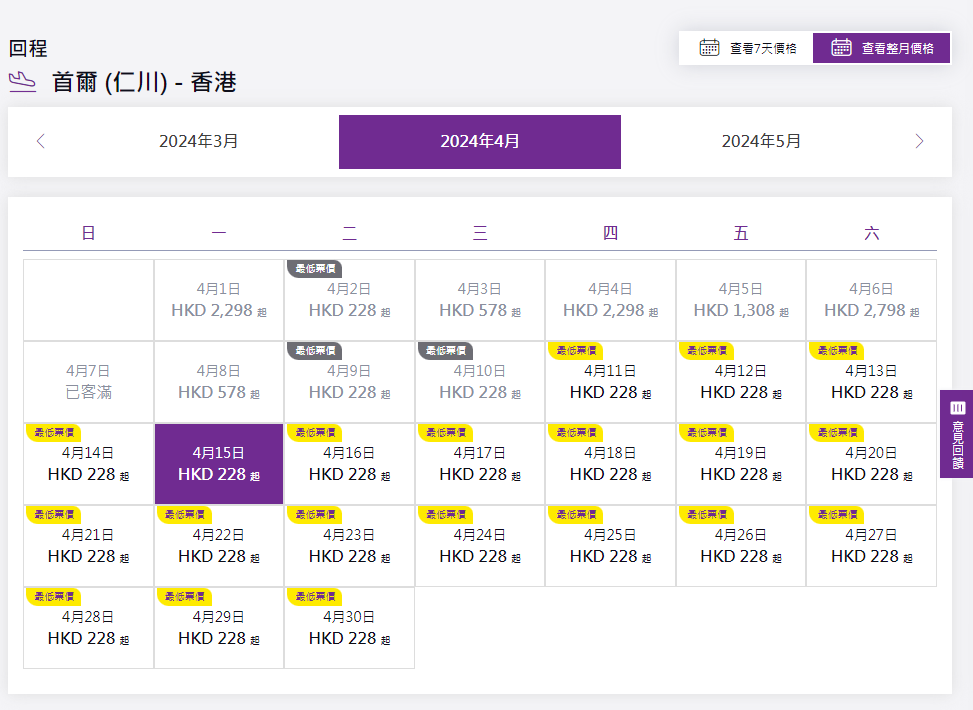Pick 4月13日 flight date cell
Image resolution: width=973 pixels, height=710 pixels.
pyautogui.click(x=871, y=382)
